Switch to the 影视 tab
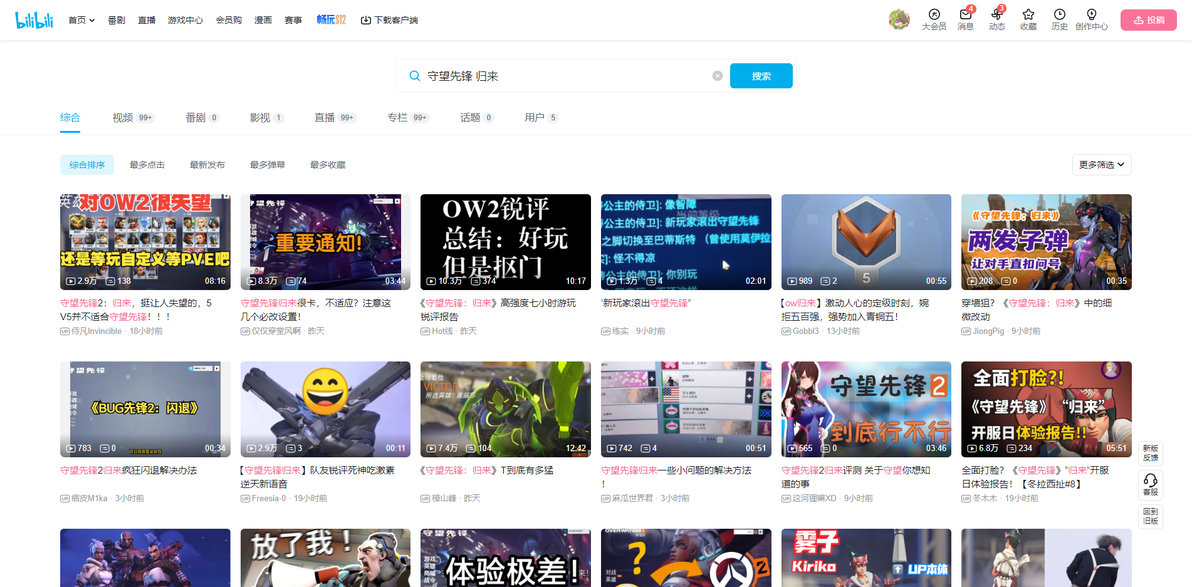This screenshot has height=587, width=1192. point(267,118)
